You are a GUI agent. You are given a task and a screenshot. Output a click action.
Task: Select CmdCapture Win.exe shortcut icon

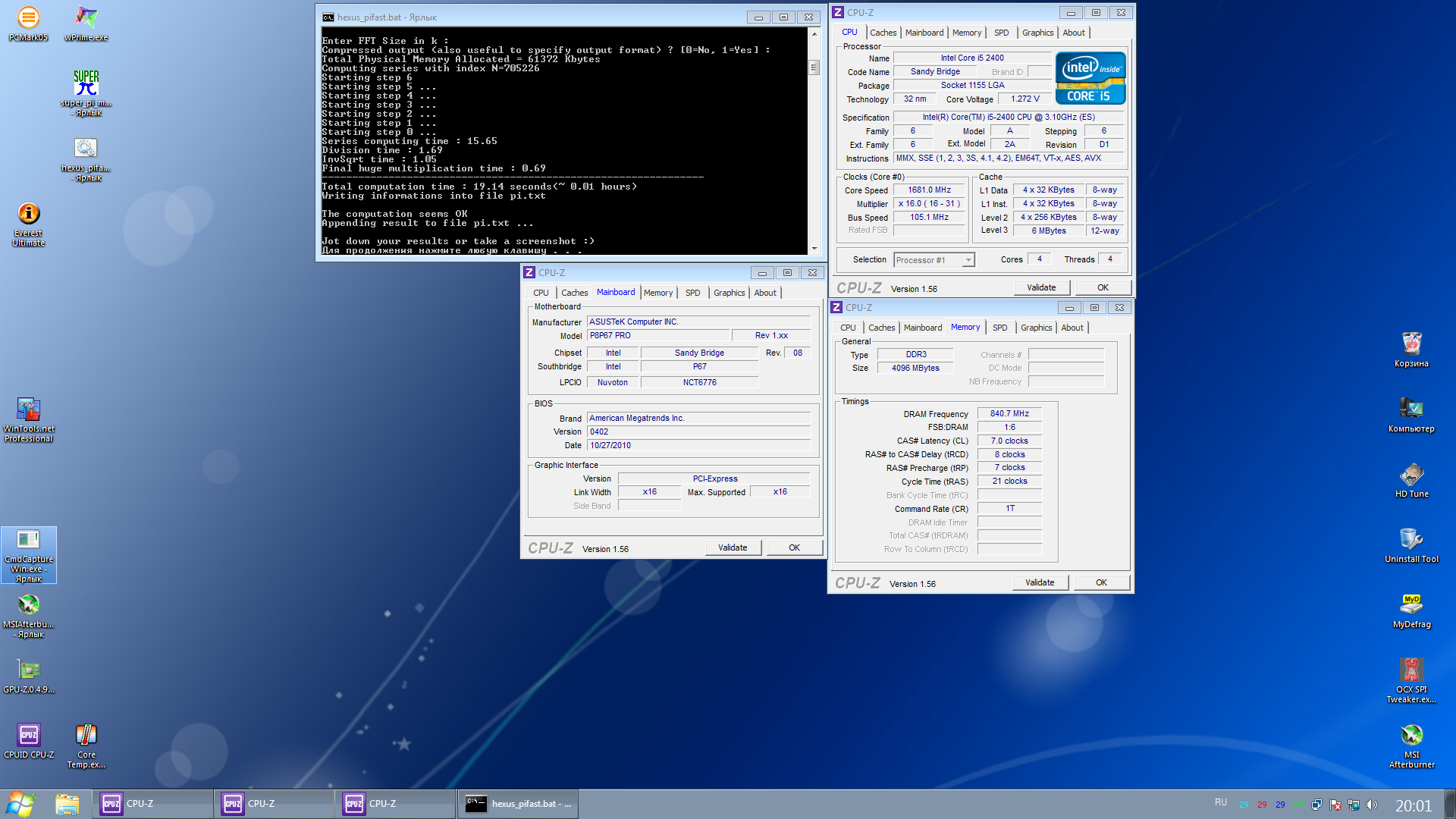29,555
